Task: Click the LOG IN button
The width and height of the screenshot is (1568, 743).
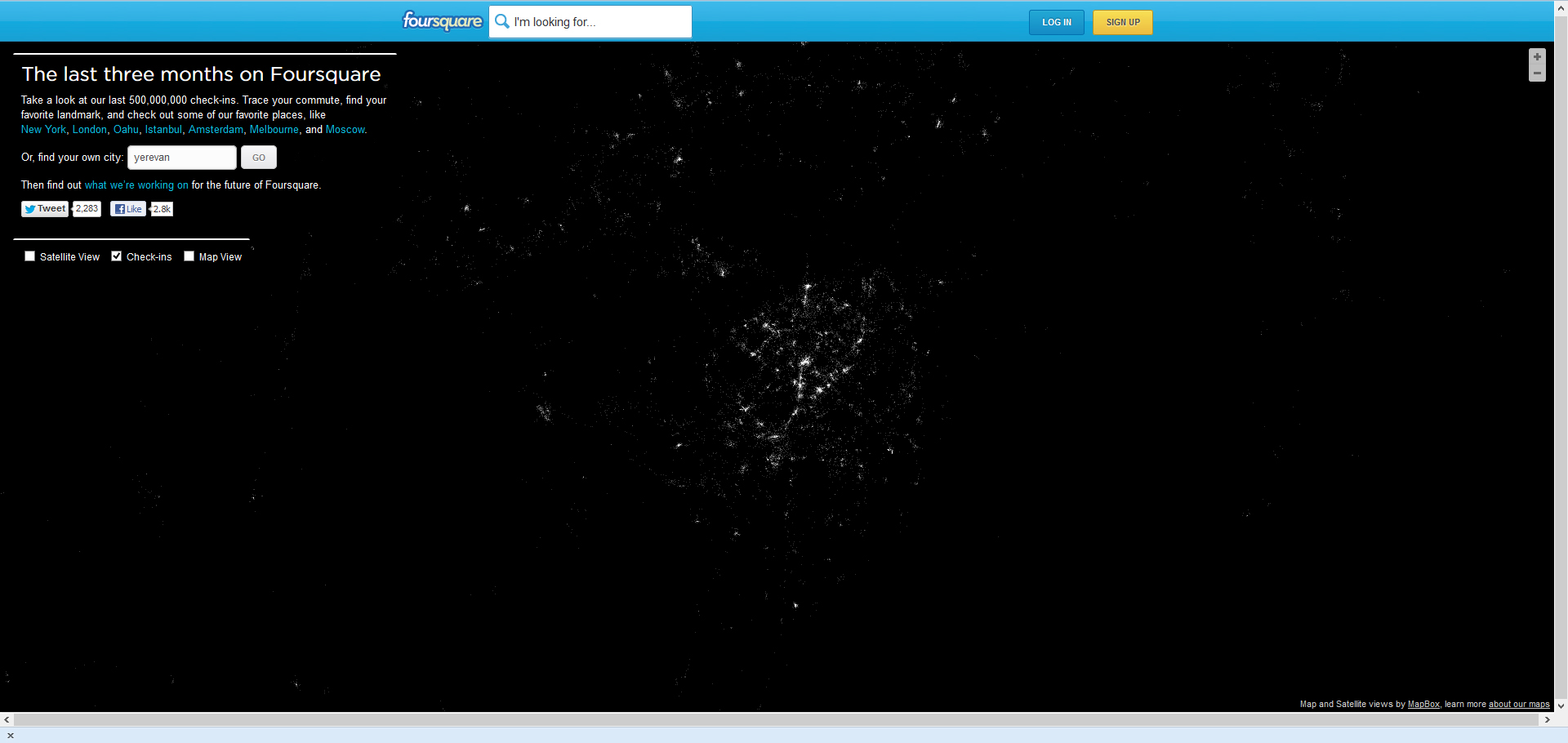Action: (x=1057, y=22)
